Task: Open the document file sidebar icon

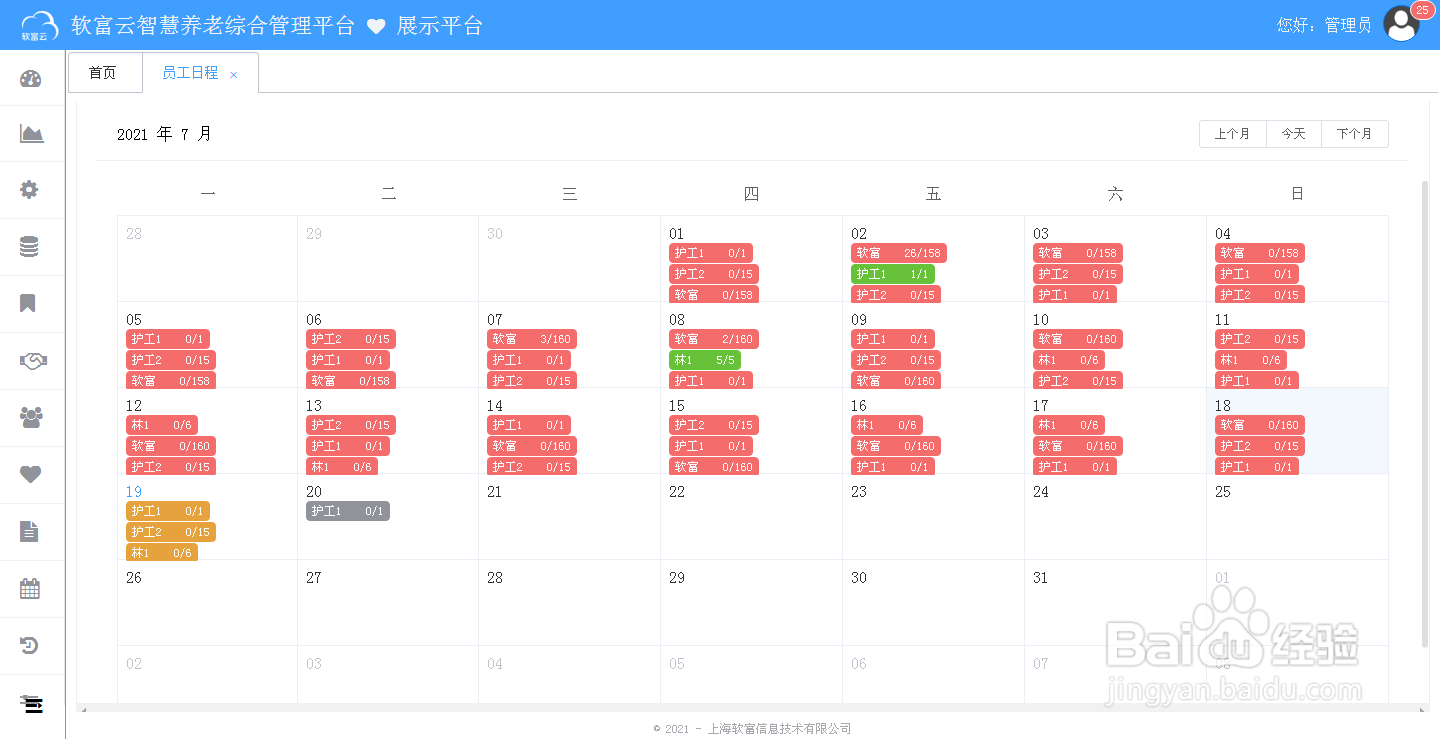Action: (x=30, y=531)
